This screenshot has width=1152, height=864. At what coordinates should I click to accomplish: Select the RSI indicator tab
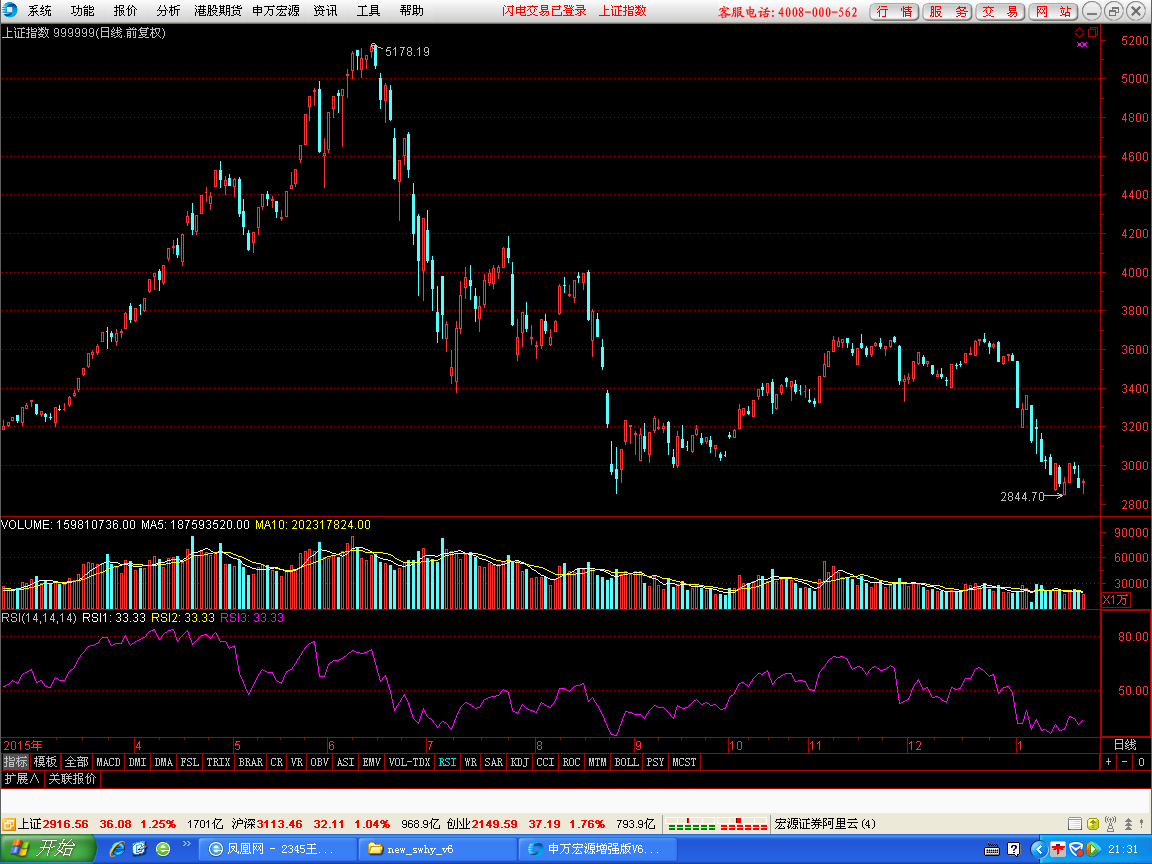tap(447, 762)
